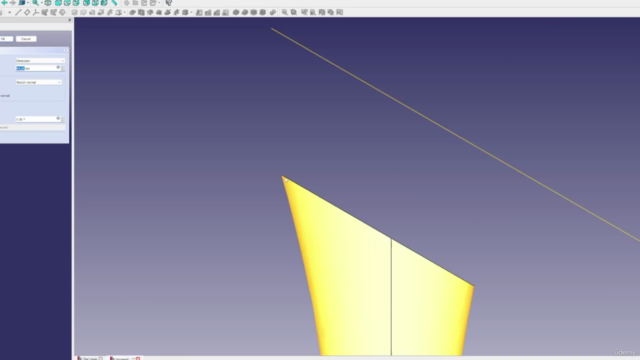Open the subtractive primitive dropdown arrow
This screenshot has height=360, width=640.
(x=191, y=13)
